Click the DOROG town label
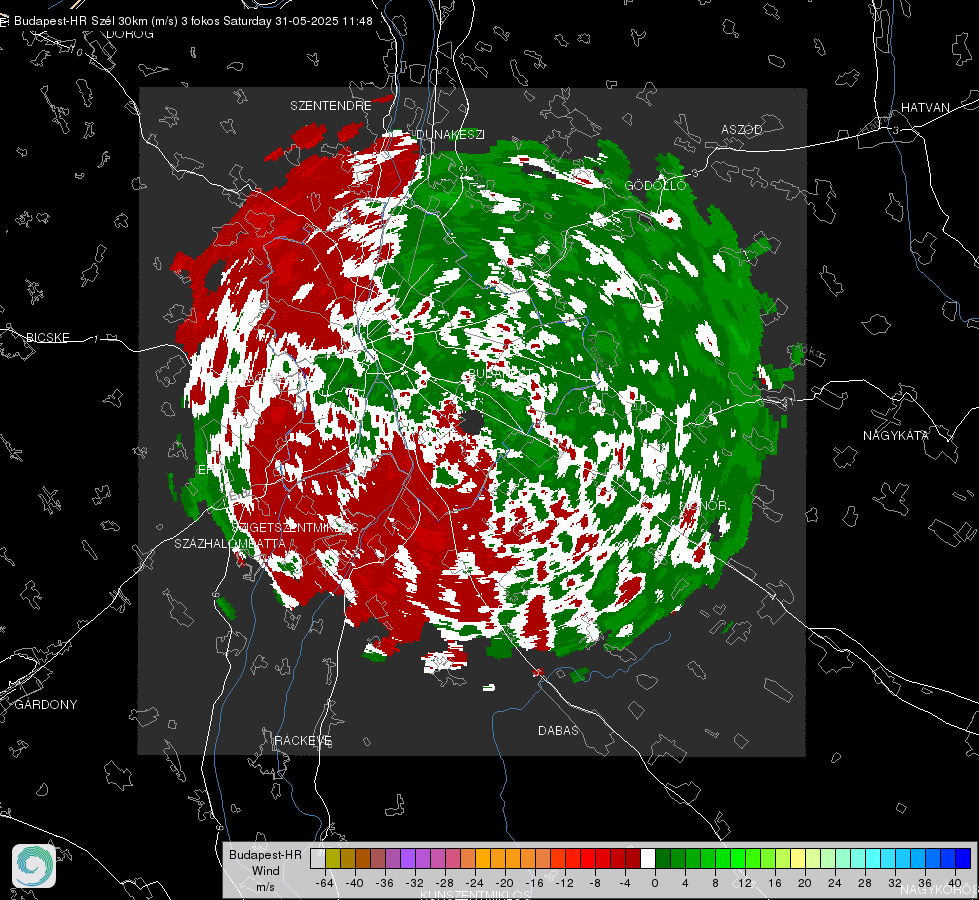 130,34
